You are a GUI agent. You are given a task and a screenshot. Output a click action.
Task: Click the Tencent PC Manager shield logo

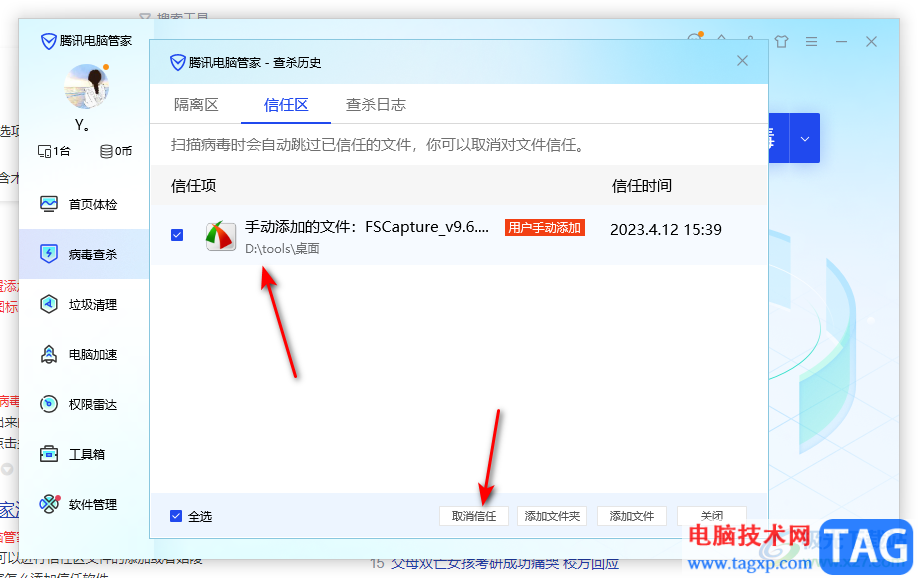[48, 41]
